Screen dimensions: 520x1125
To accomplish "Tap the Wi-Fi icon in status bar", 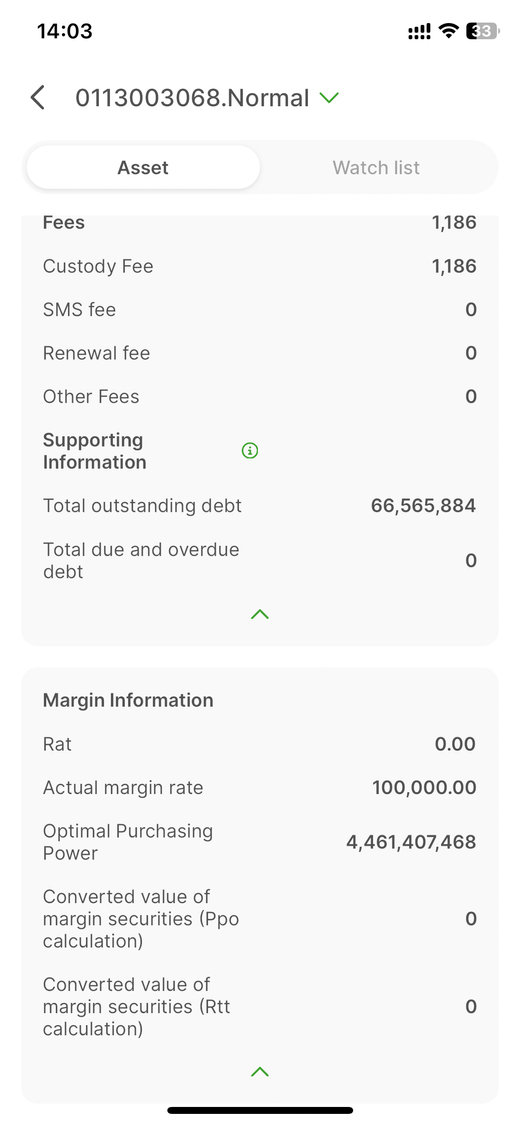I will click(449, 31).
